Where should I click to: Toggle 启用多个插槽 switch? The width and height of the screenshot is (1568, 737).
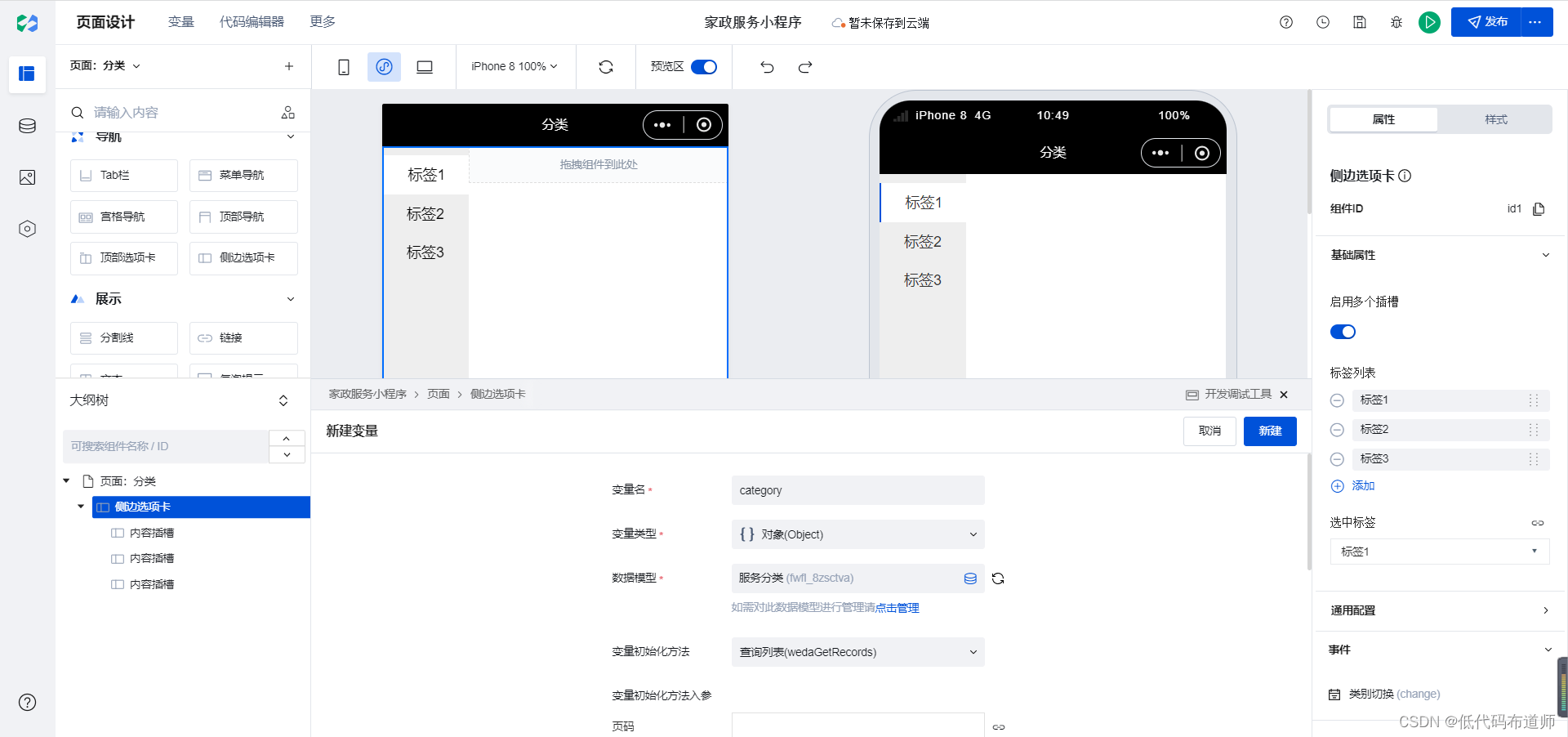click(x=1343, y=332)
